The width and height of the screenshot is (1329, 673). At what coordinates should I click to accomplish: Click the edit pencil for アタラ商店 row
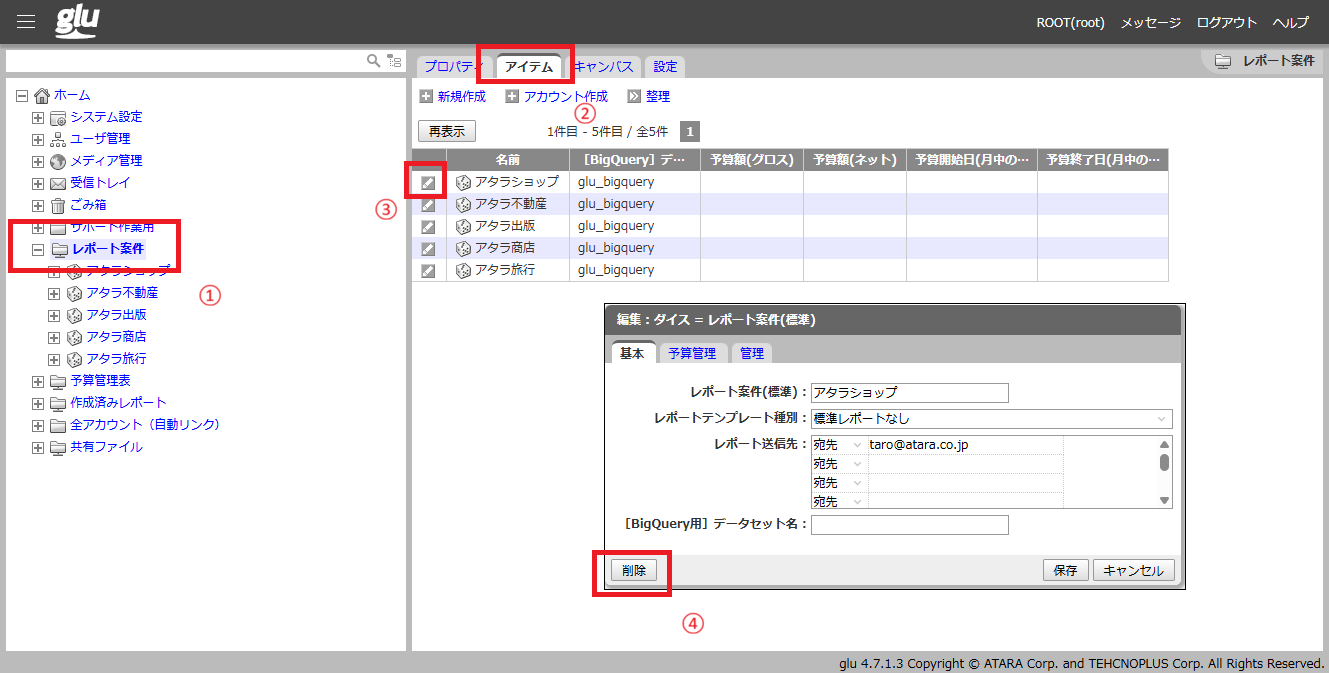pos(428,248)
